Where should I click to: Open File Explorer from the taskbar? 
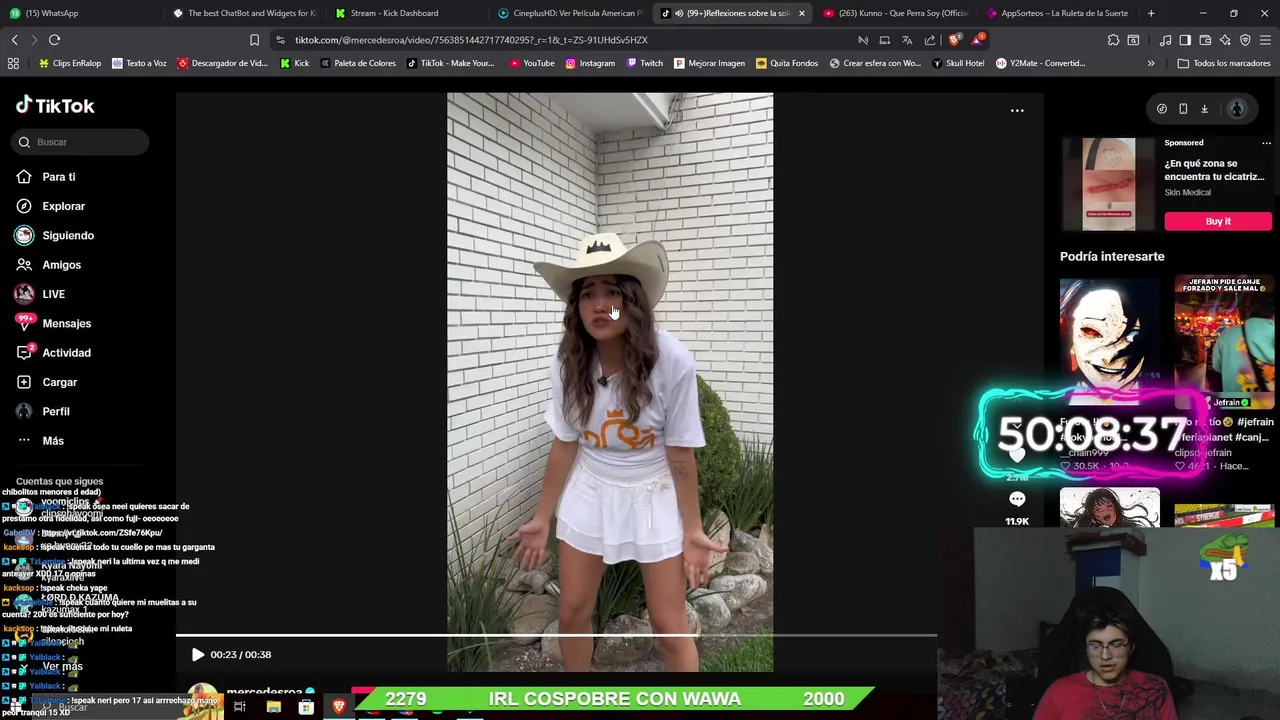[x=273, y=707]
